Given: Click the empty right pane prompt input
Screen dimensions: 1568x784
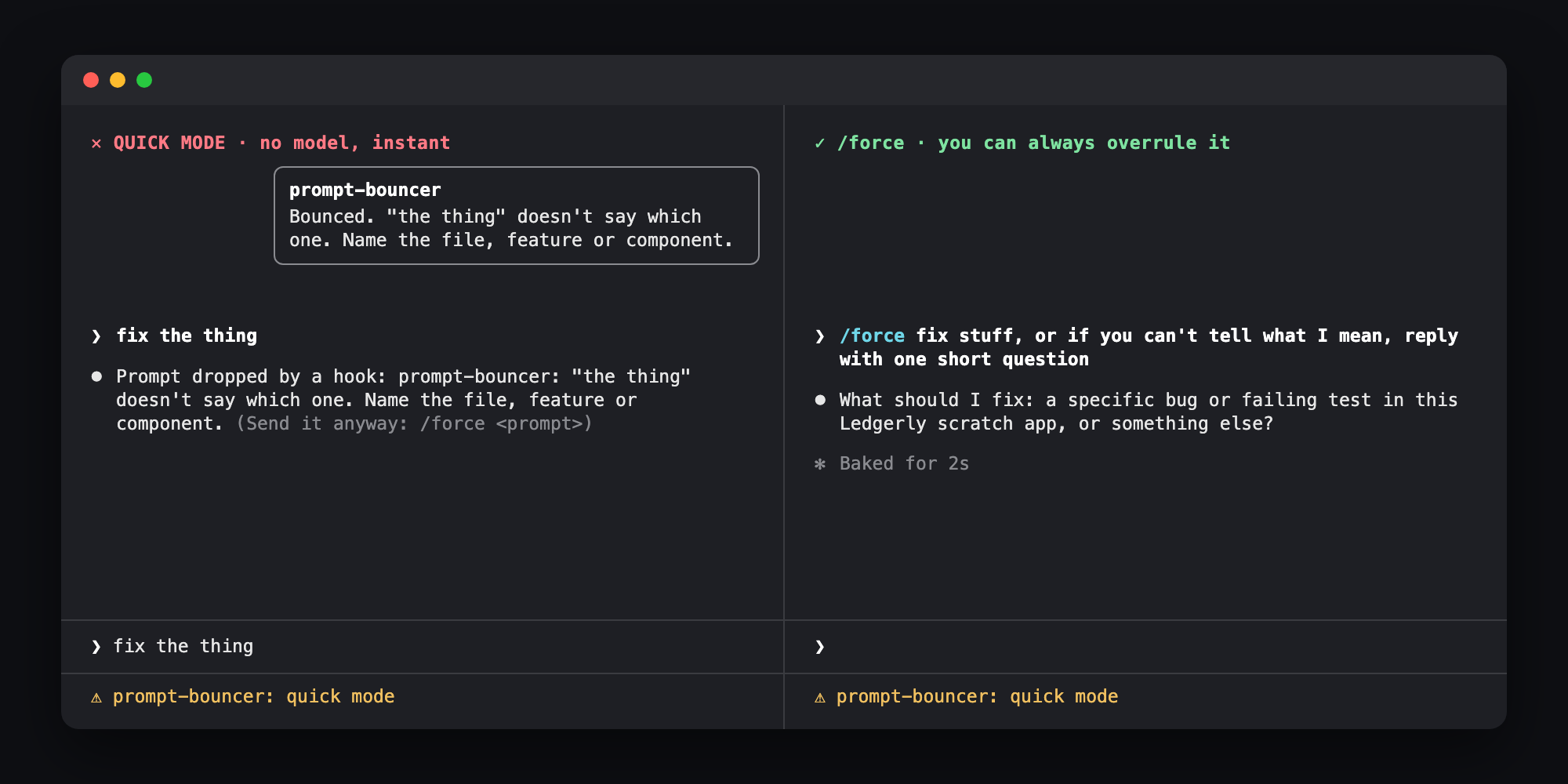Looking at the screenshot, I should coord(1145,647).
